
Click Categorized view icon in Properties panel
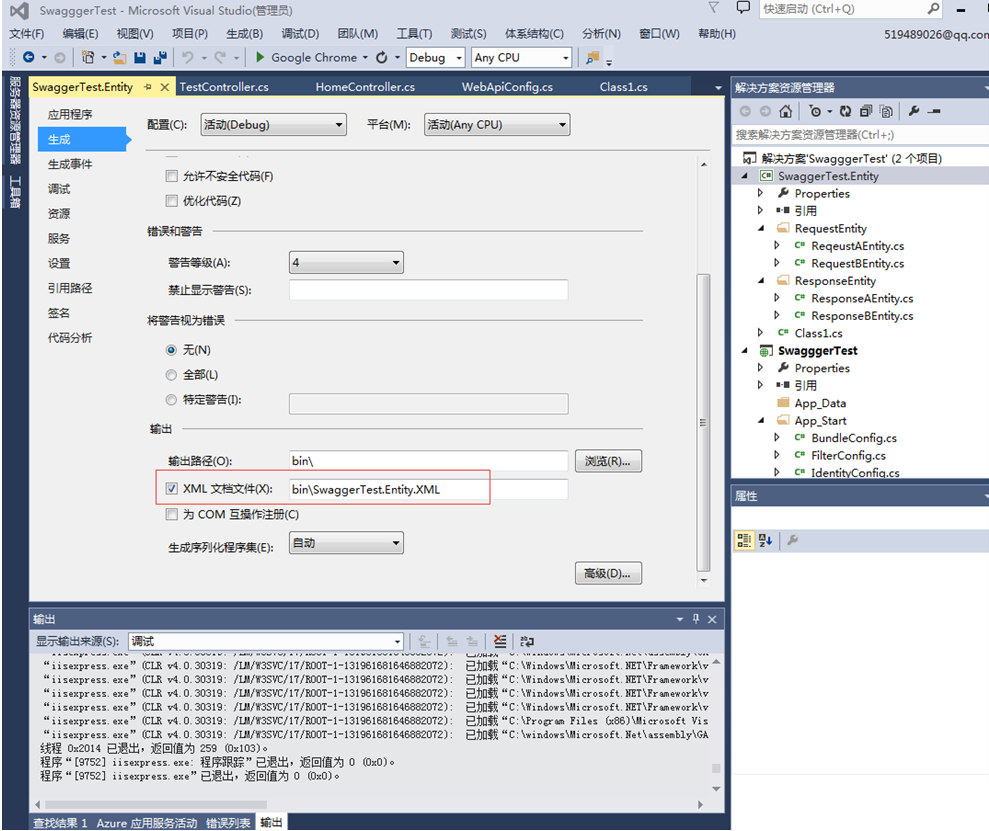point(744,540)
